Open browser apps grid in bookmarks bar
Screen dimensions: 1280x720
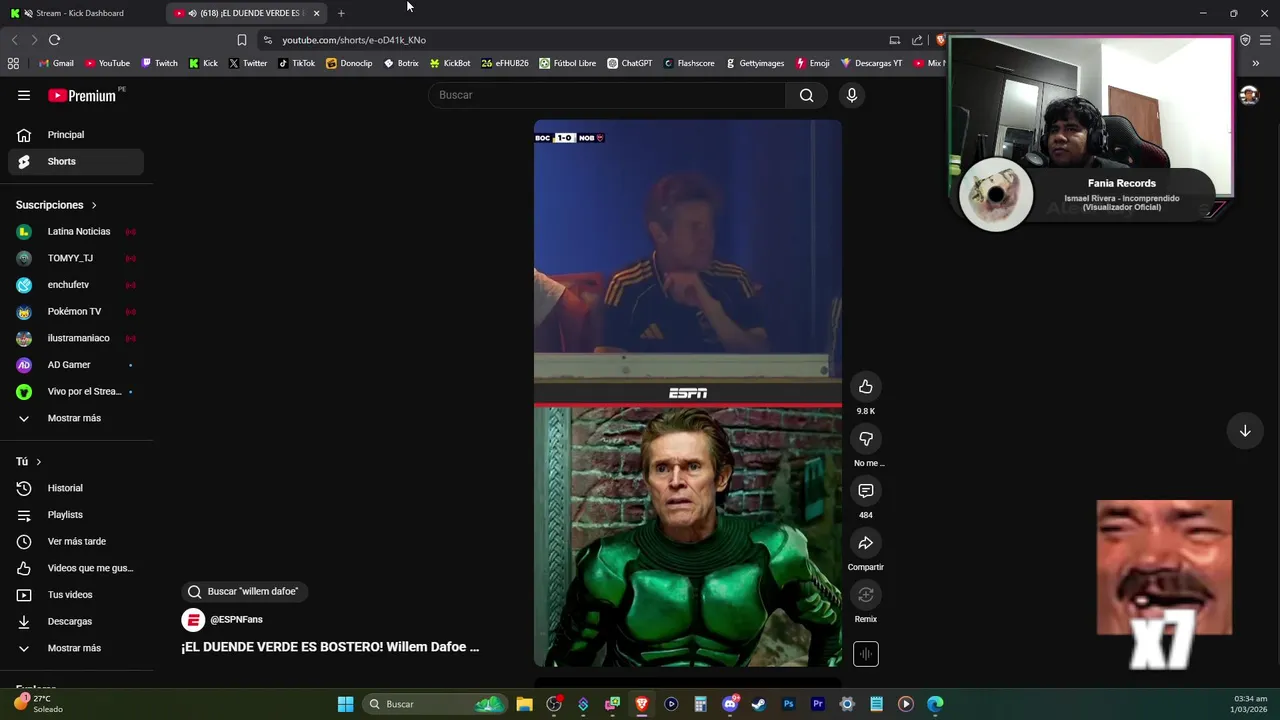click(13, 63)
